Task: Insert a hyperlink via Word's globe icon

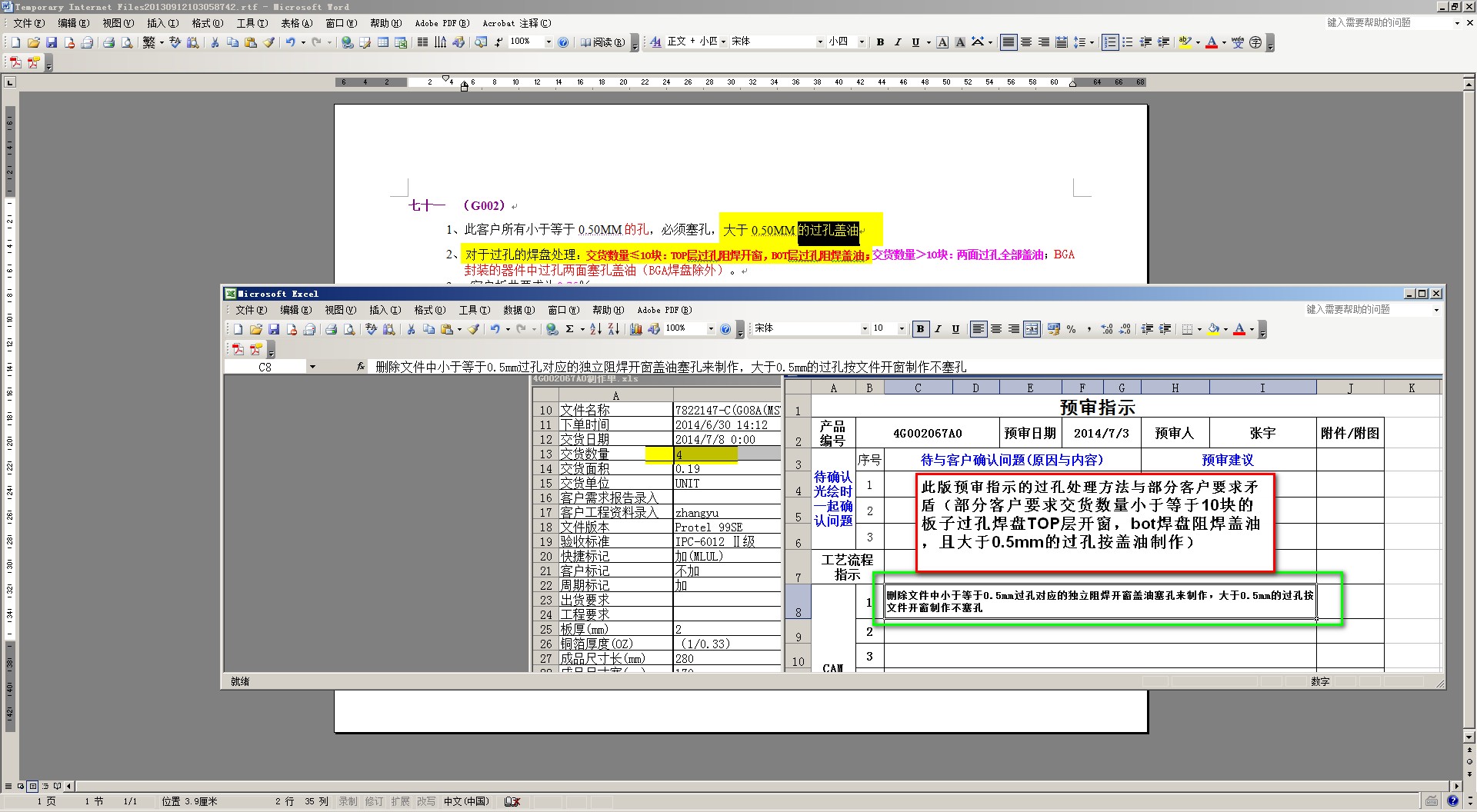Action: (x=348, y=42)
